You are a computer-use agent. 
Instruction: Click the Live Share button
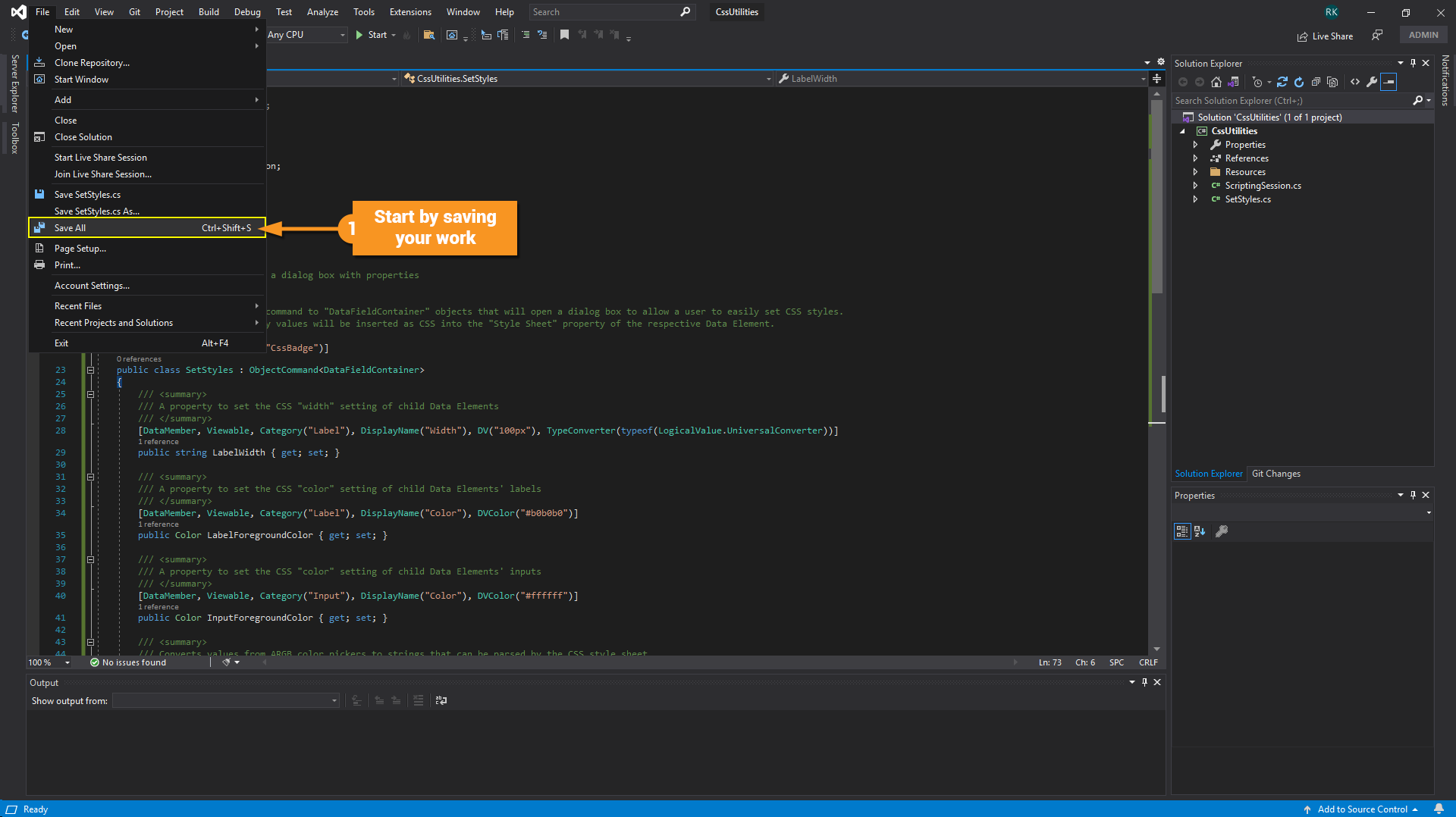(1325, 36)
